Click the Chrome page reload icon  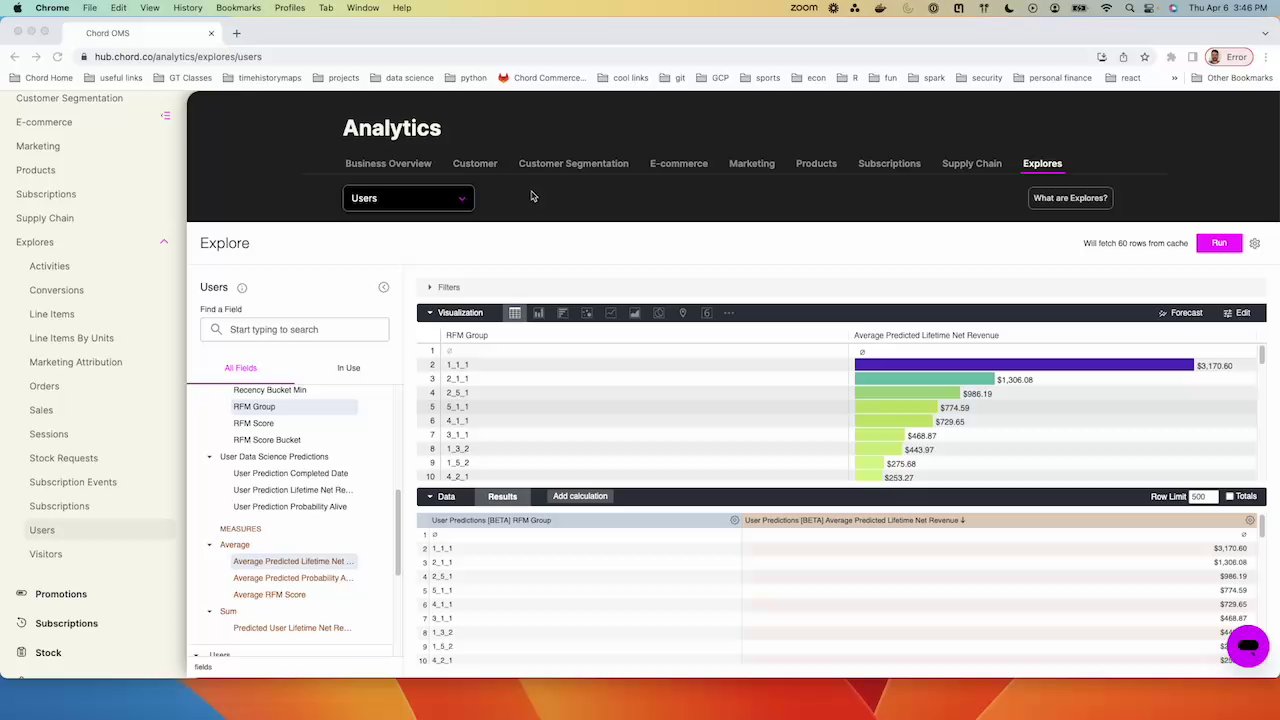(57, 57)
